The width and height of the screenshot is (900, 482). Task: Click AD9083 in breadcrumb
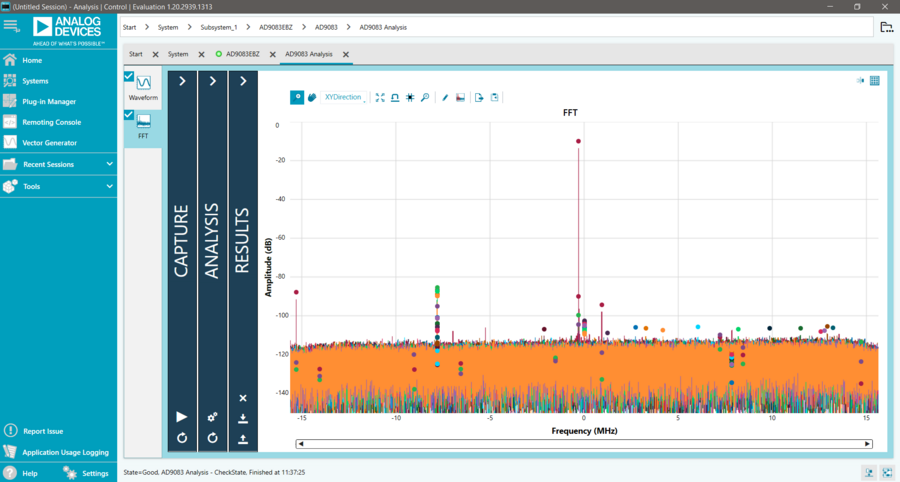click(x=326, y=28)
